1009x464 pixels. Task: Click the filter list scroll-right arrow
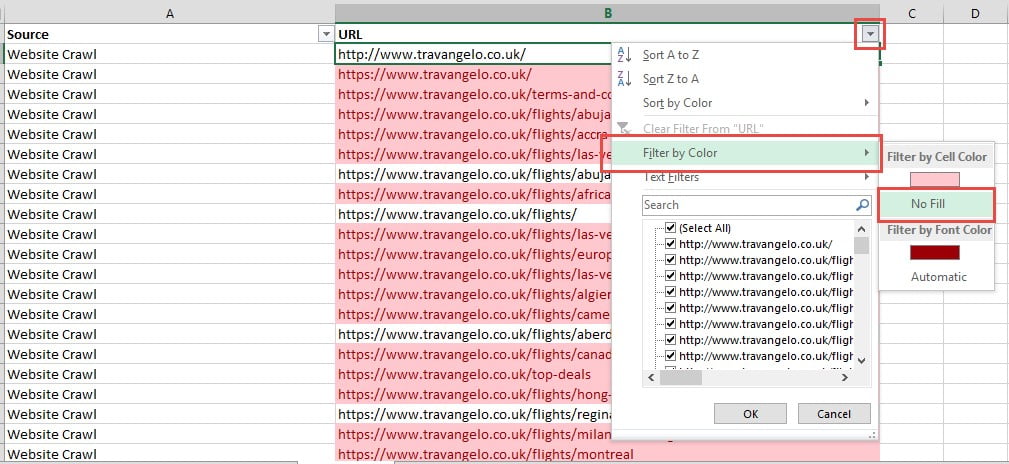point(845,378)
